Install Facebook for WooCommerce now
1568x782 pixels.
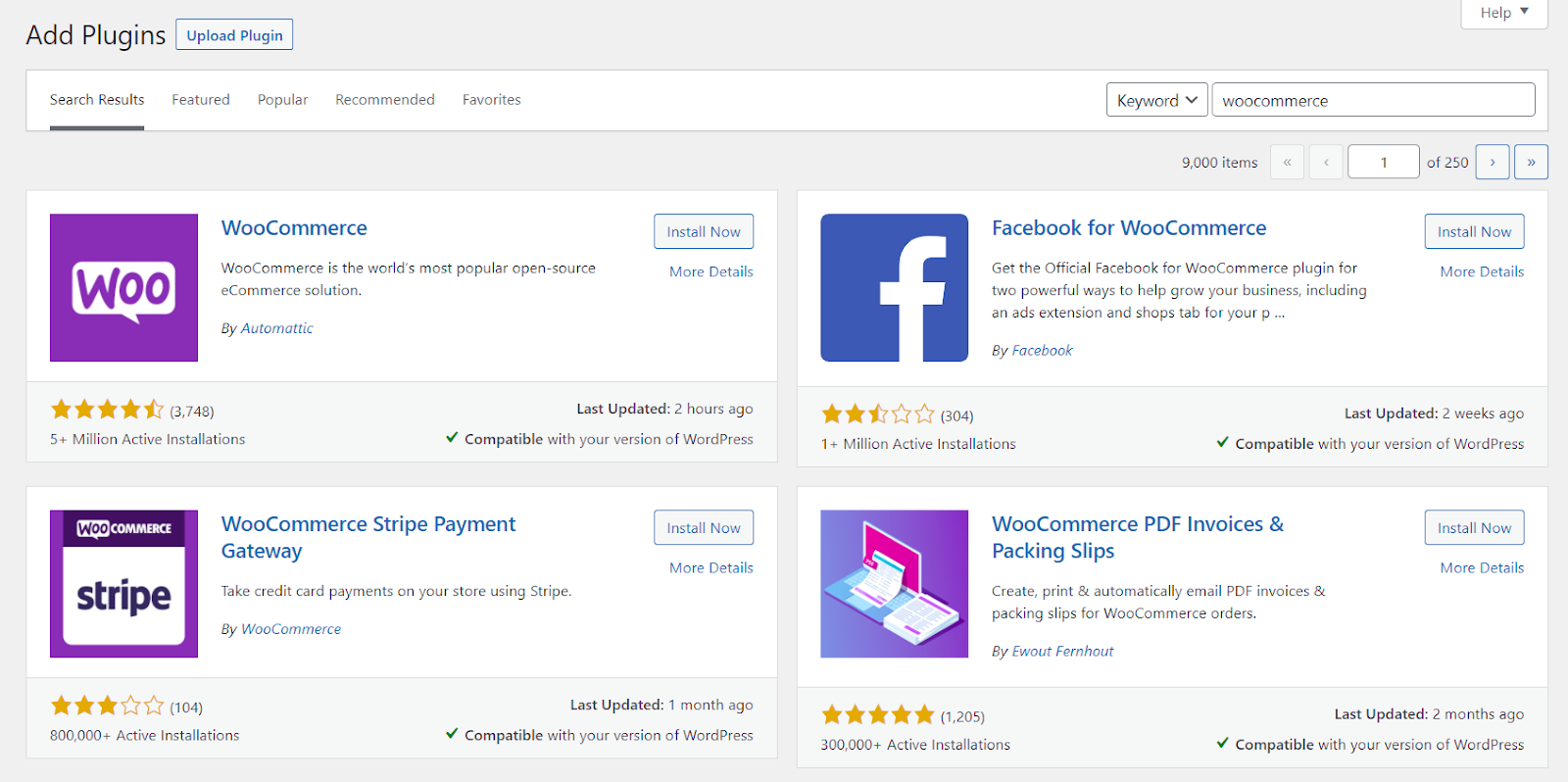click(1474, 231)
